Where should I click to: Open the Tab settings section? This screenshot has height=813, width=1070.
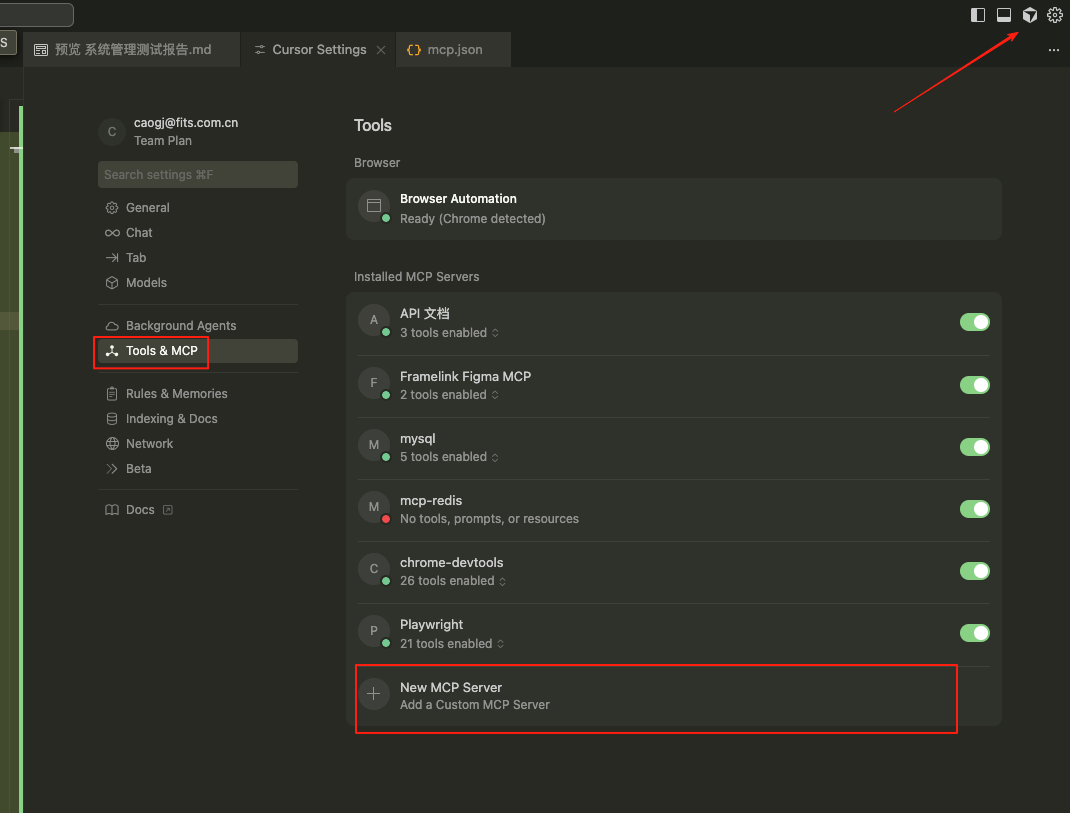click(198, 258)
